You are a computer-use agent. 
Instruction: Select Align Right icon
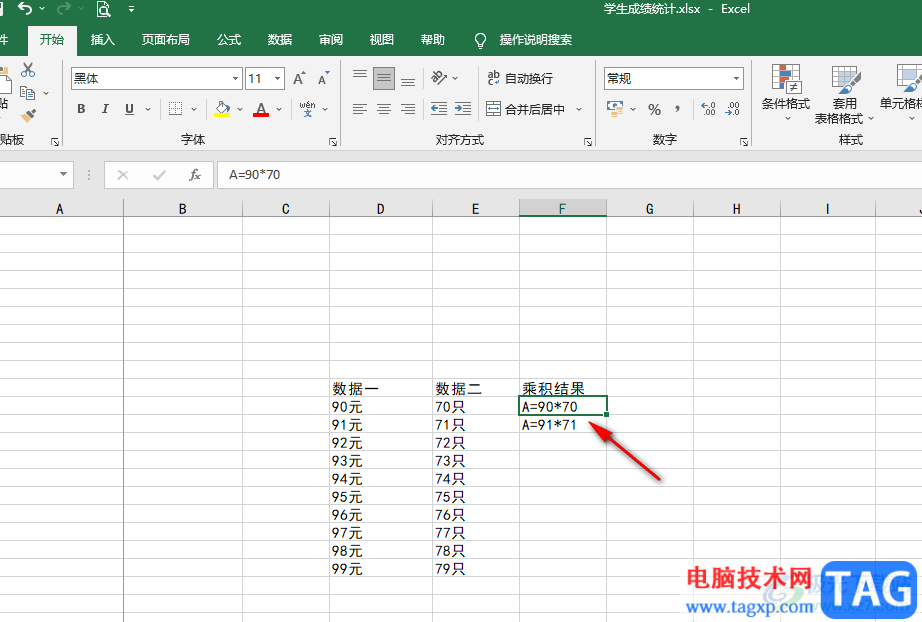[x=408, y=109]
